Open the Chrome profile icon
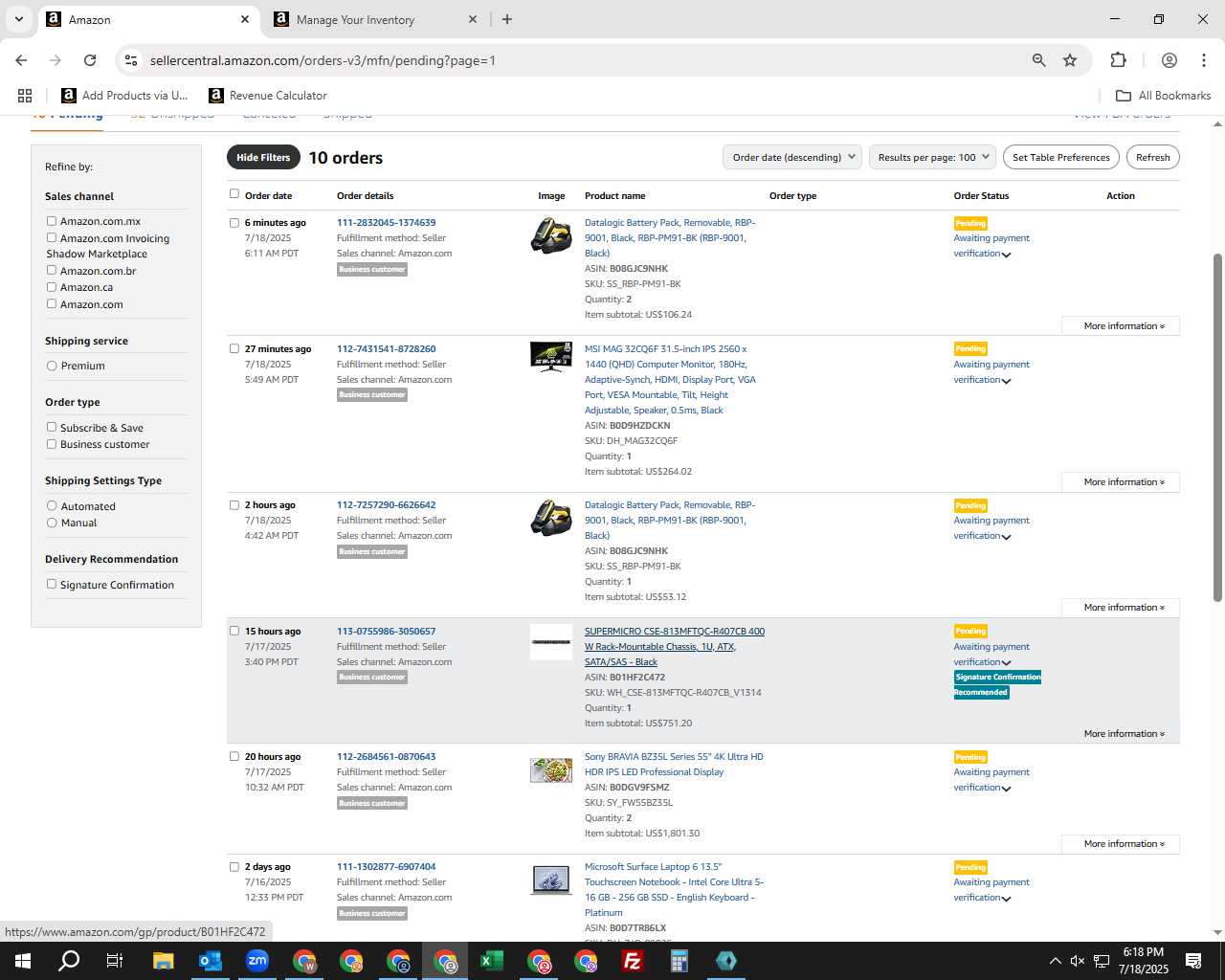 coord(1169,60)
